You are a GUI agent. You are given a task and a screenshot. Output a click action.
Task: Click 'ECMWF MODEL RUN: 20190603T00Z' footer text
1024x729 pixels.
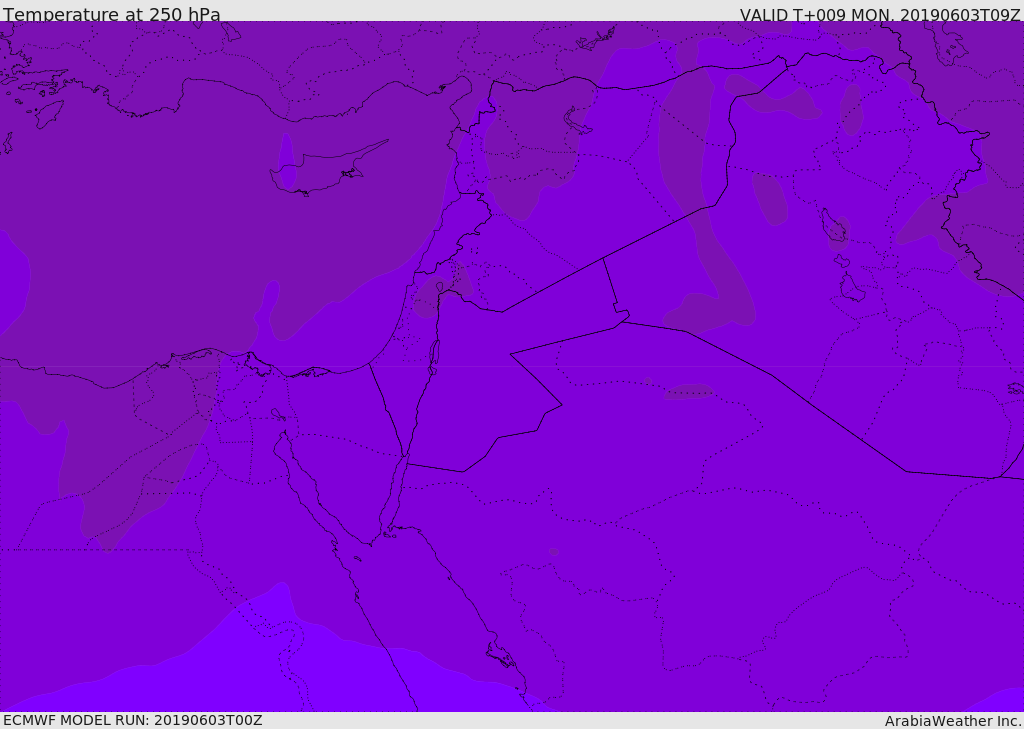(x=133, y=720)
